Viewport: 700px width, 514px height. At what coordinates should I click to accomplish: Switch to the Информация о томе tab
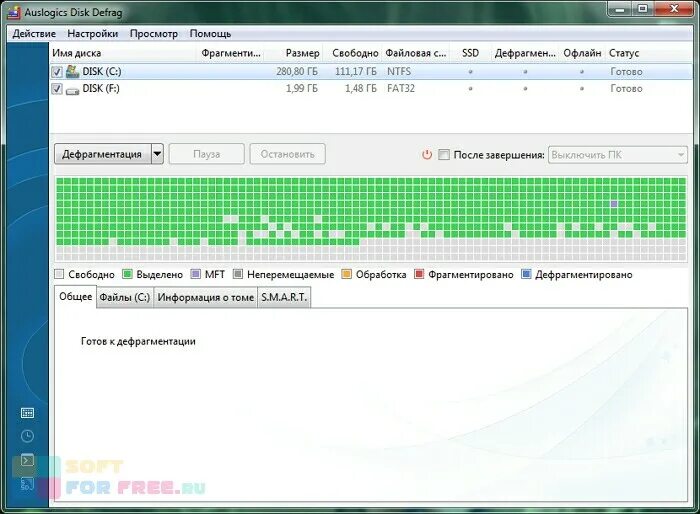tap(205, 297)
